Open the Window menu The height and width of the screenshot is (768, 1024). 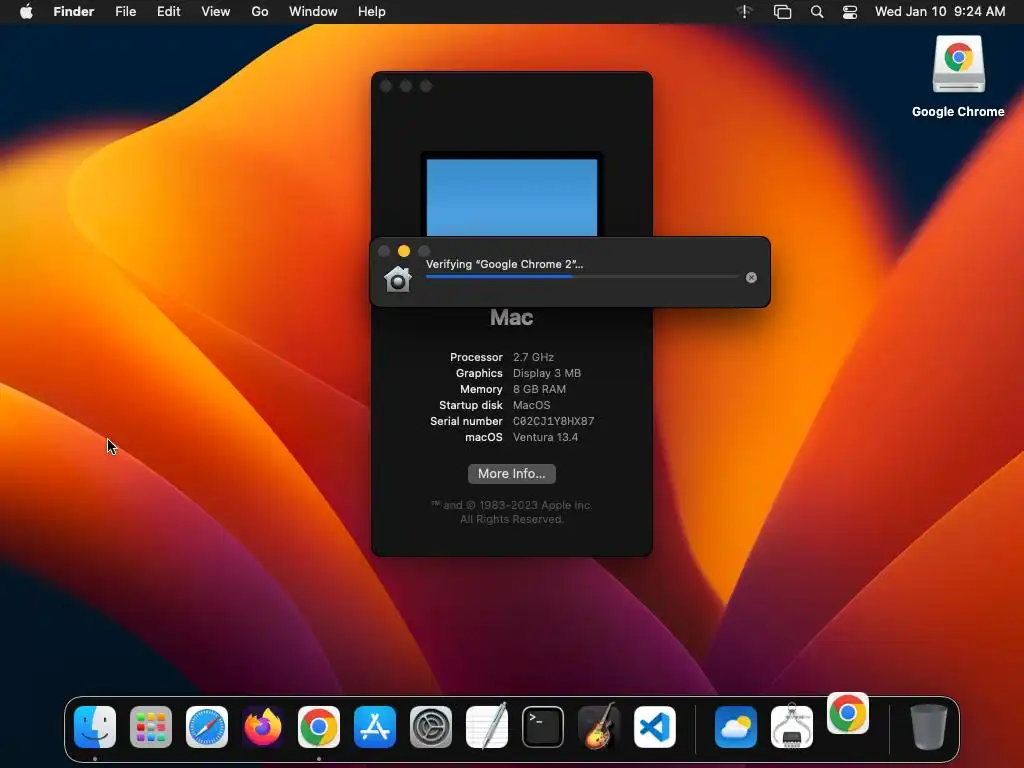click(x=313, y=12)
